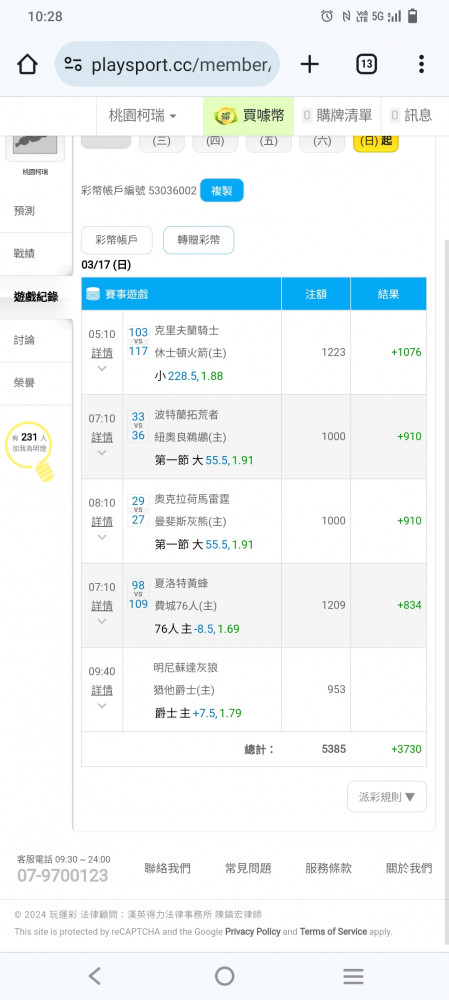Open the 訊息 tab
449x1000 pixels.
tap(411, 115)
